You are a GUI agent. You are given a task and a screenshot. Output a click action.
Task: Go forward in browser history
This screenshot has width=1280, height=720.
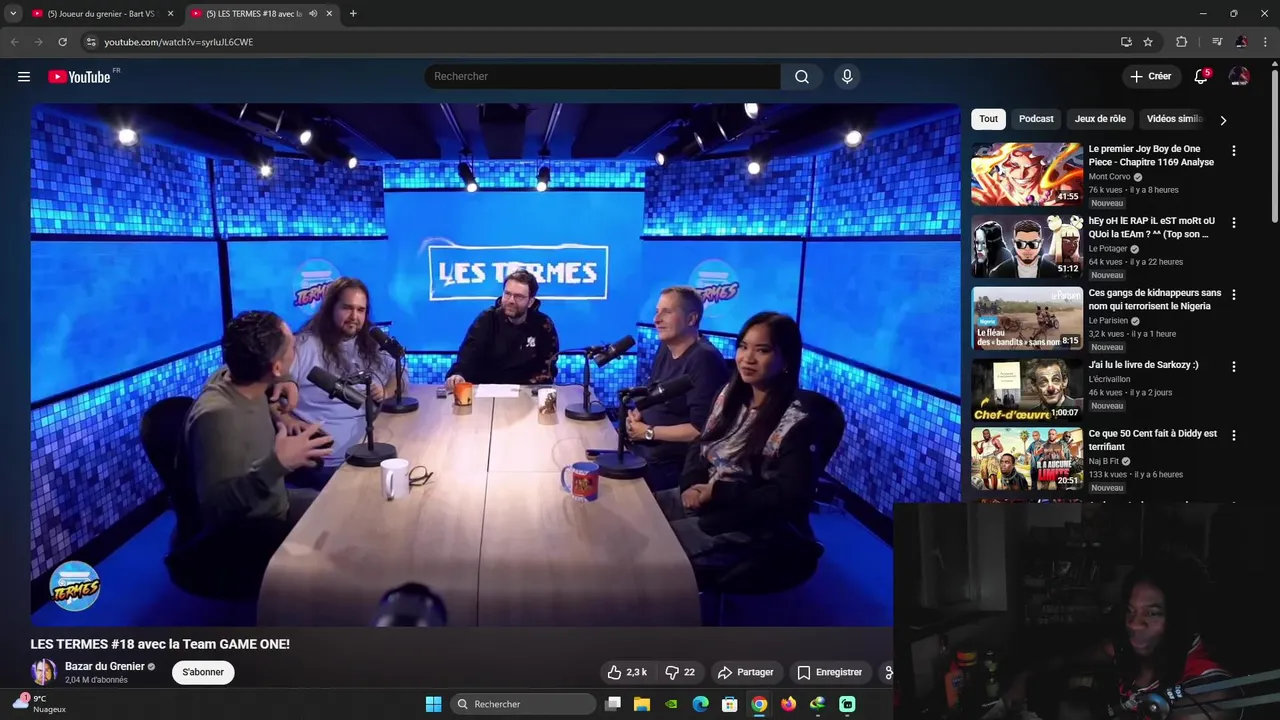(x=38, y=42)
